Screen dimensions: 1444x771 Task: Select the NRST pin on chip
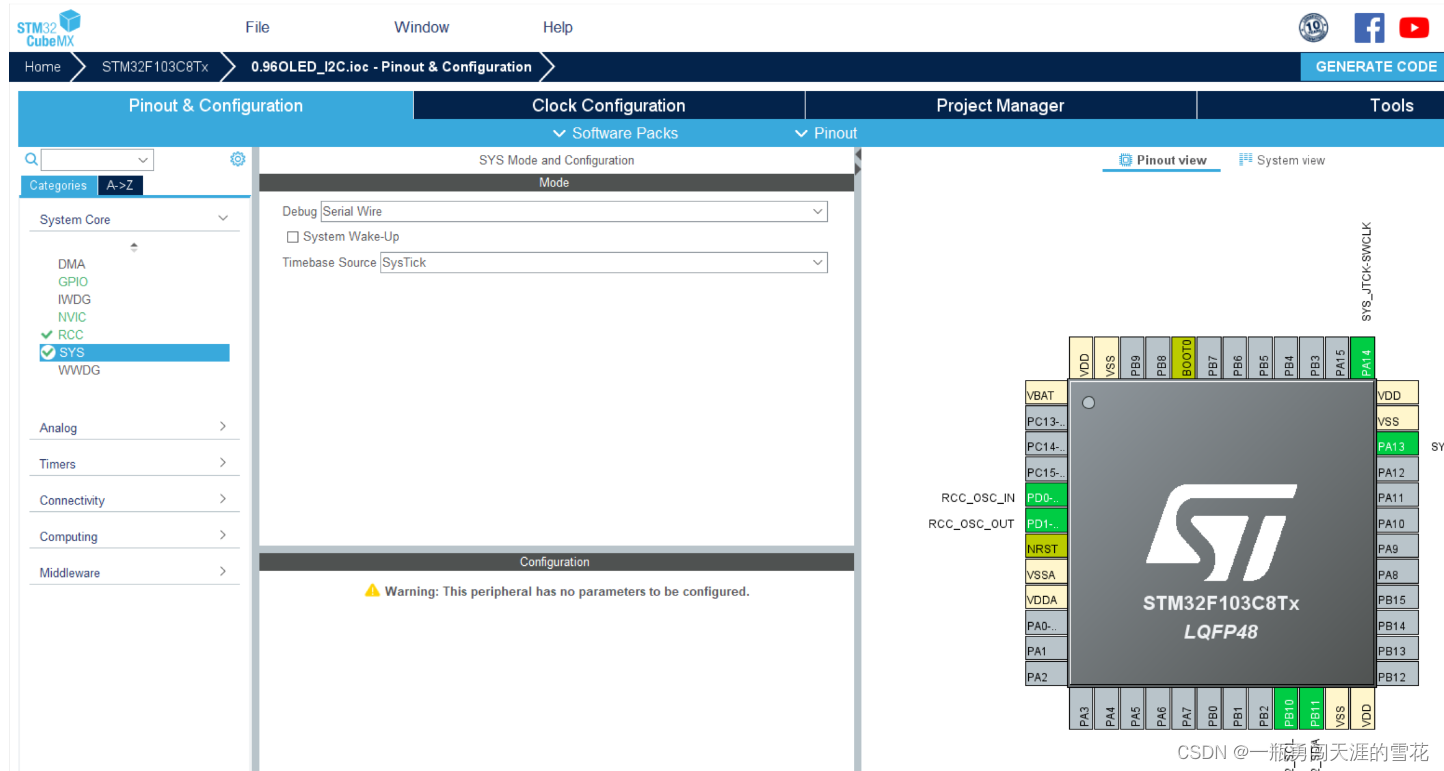(x=1046, y=548)
